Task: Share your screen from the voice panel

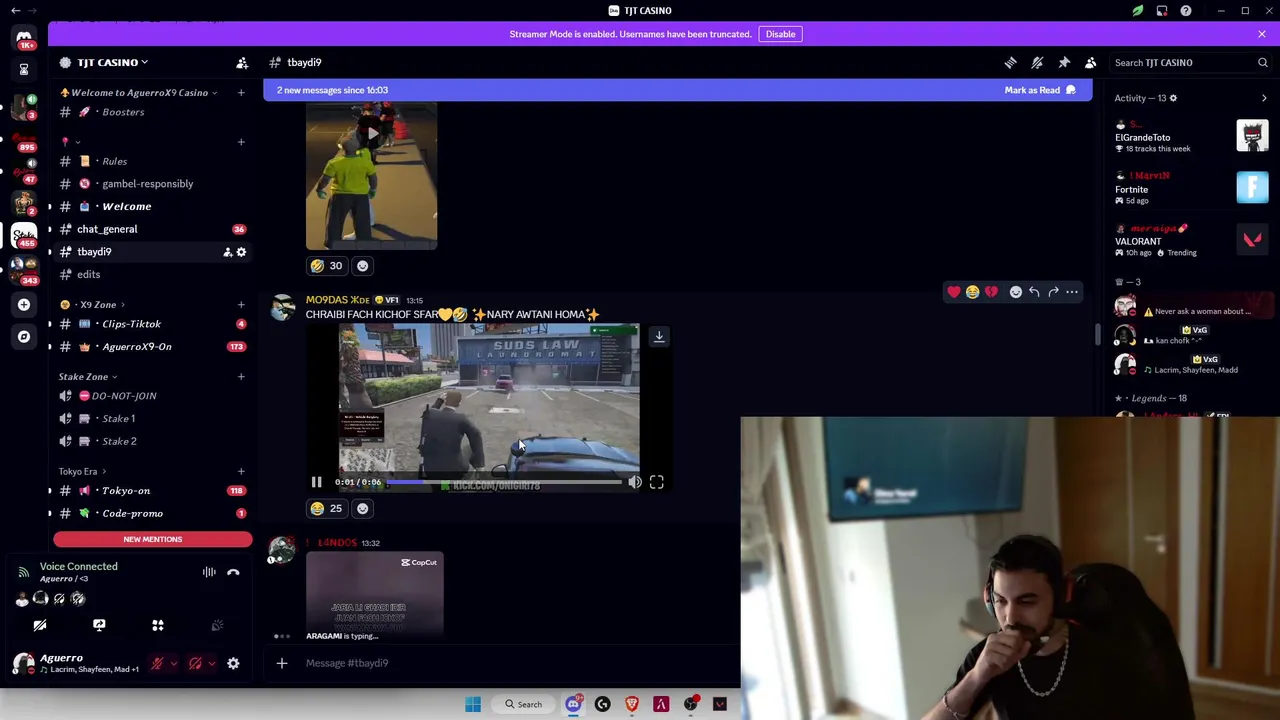Action: [99, 625]
